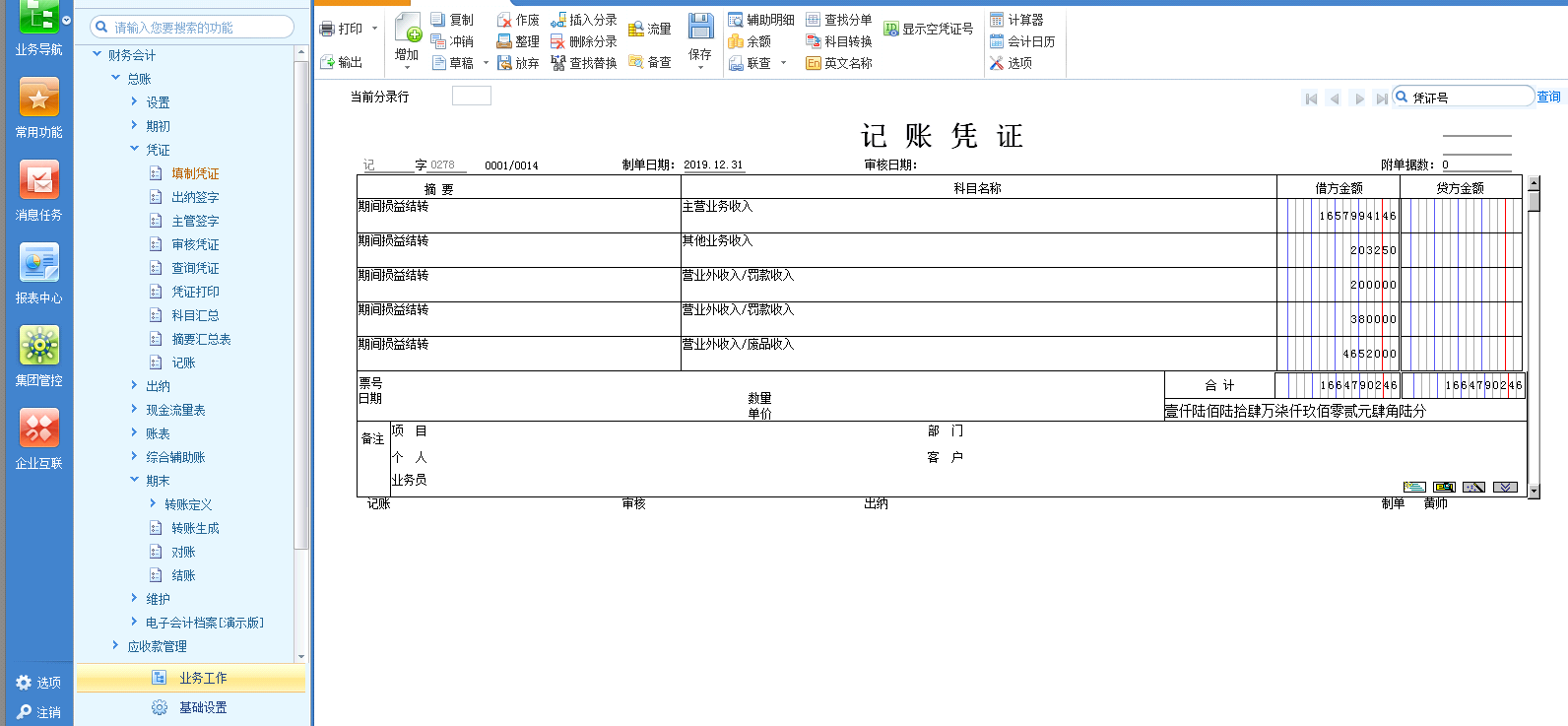
Task: Open the dropdown arrow beside 打印
Action: 374,29
